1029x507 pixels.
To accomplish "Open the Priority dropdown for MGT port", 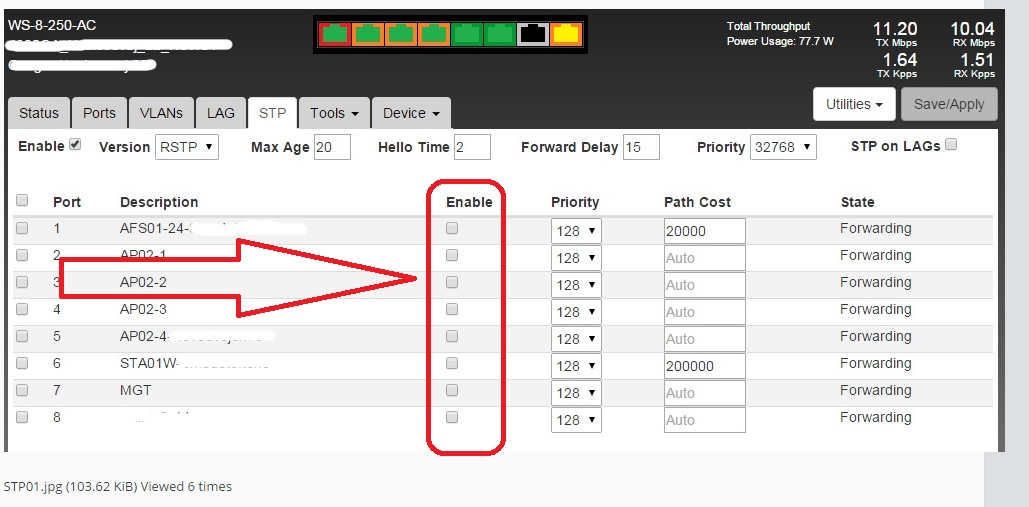I will click(576, 393).
